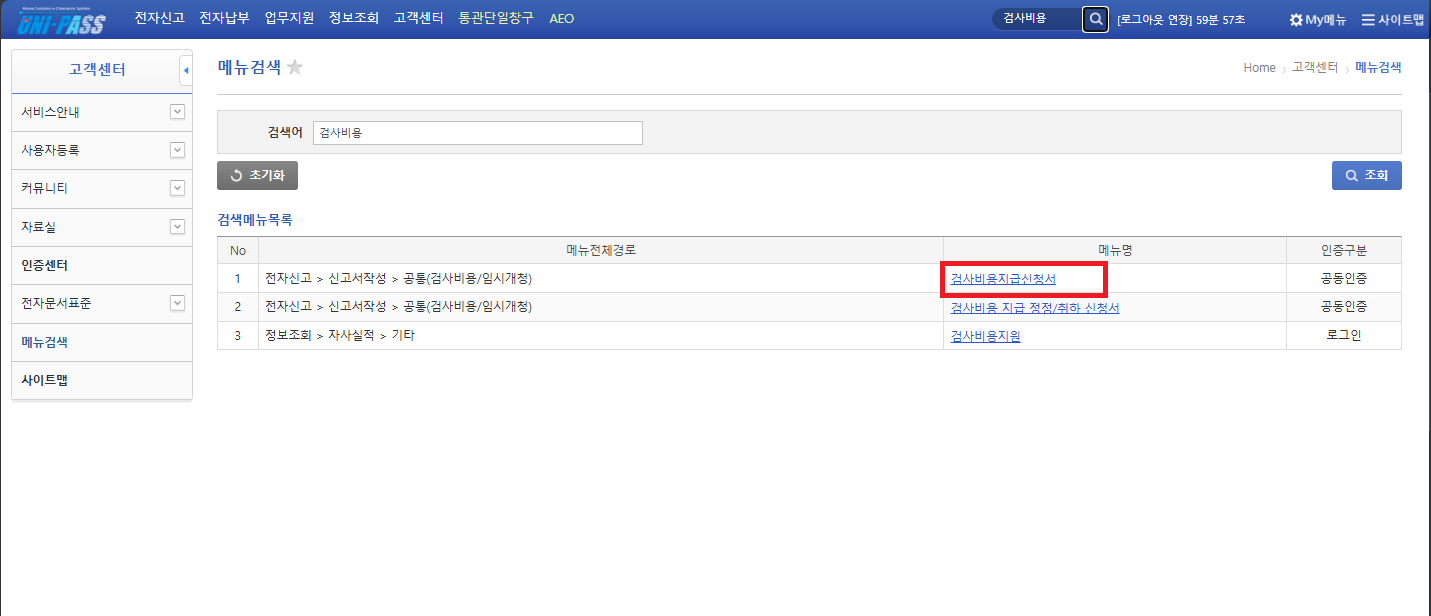
Task: Focus the 검색어 input field
Action: coord(477,132)
